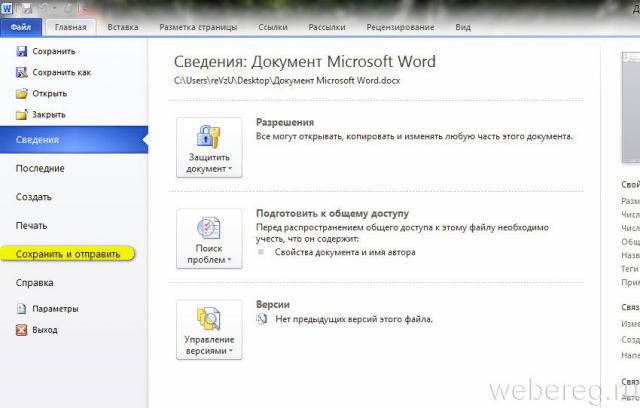The height and width of the screenshot is (408, 640).
Task: Click the Сохранить label
Action: point(54,51)
